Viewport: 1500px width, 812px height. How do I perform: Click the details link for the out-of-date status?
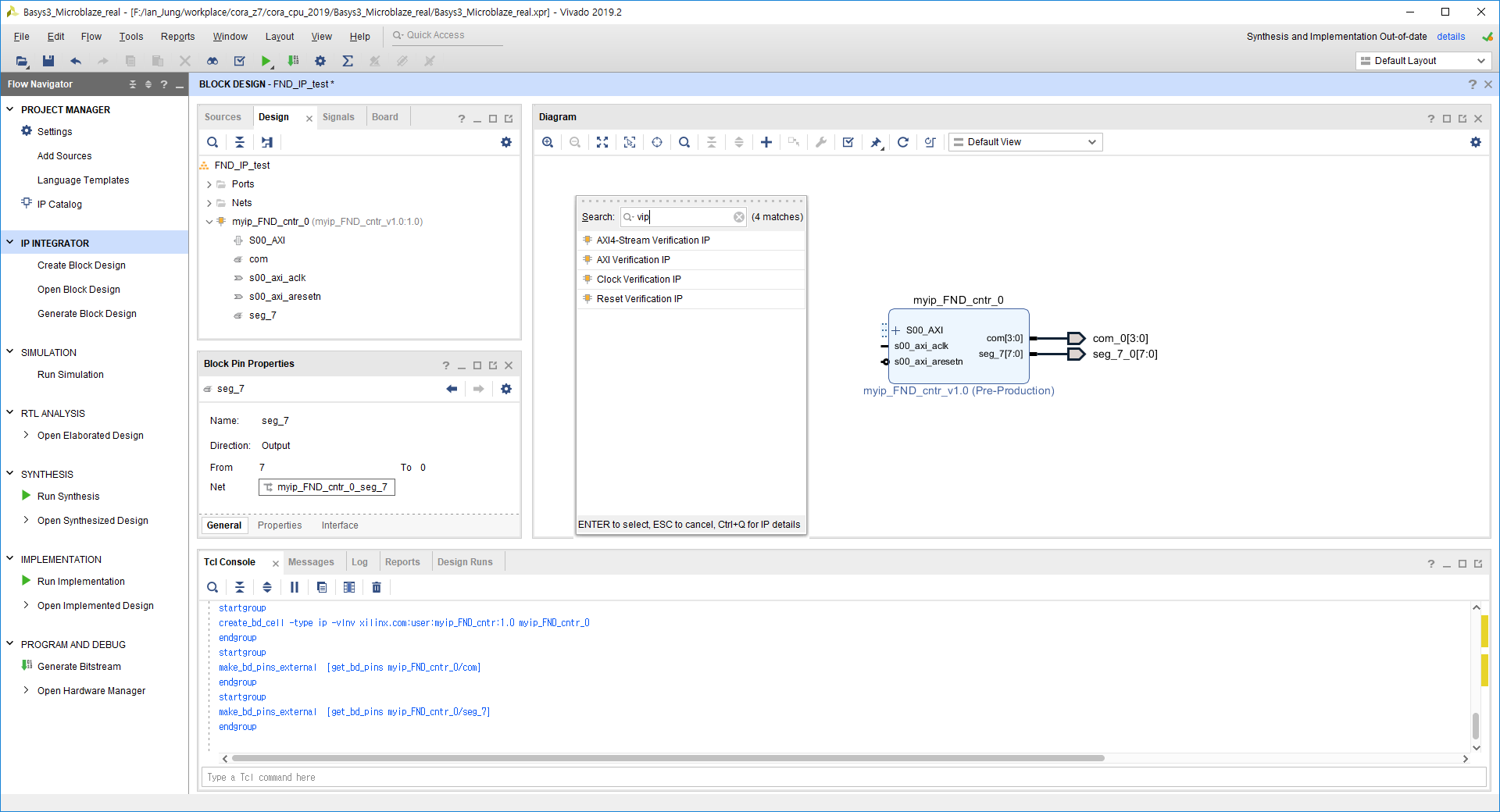coord(1451,37)
